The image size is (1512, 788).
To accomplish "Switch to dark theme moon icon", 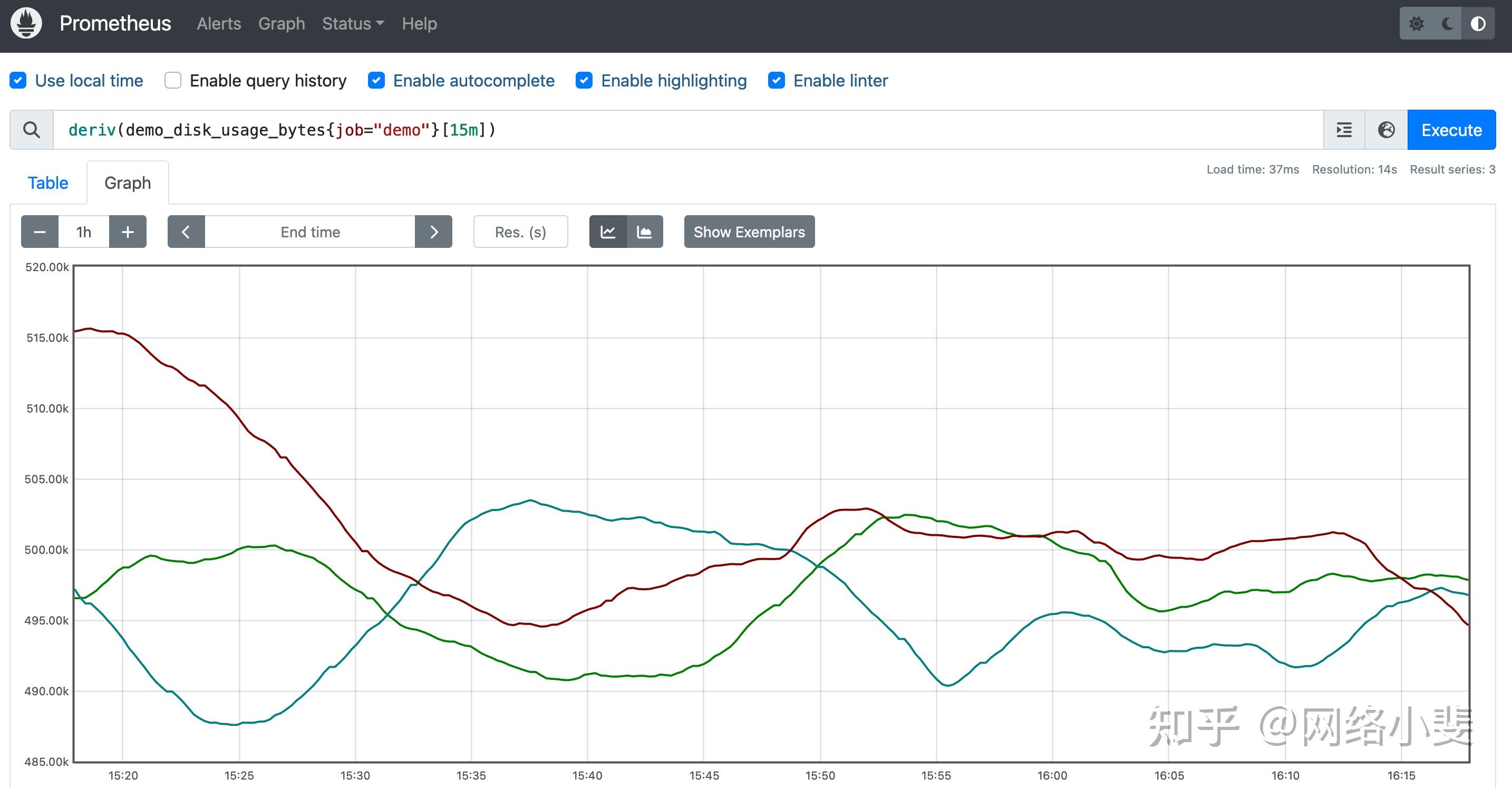I will pos(1448,24).
